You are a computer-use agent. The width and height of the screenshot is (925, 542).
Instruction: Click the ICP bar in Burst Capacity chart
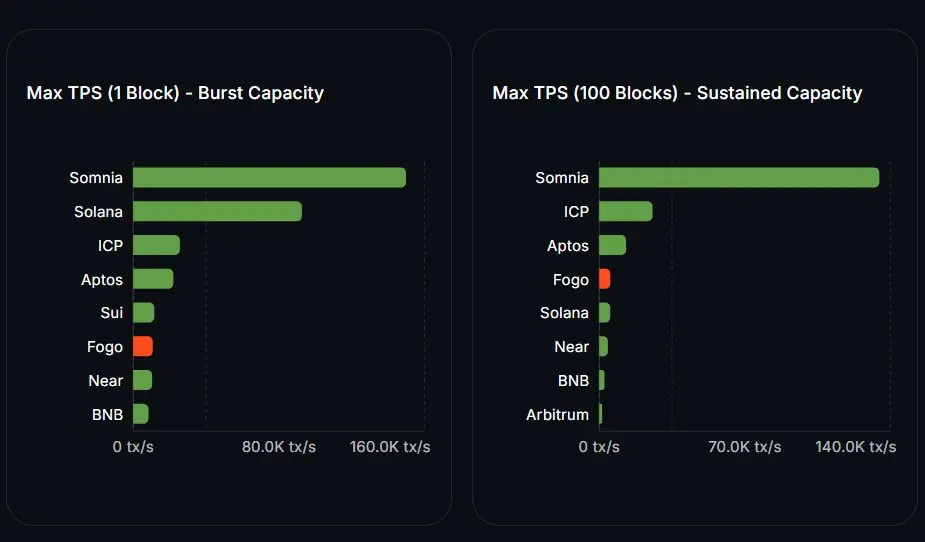(156, 246)
